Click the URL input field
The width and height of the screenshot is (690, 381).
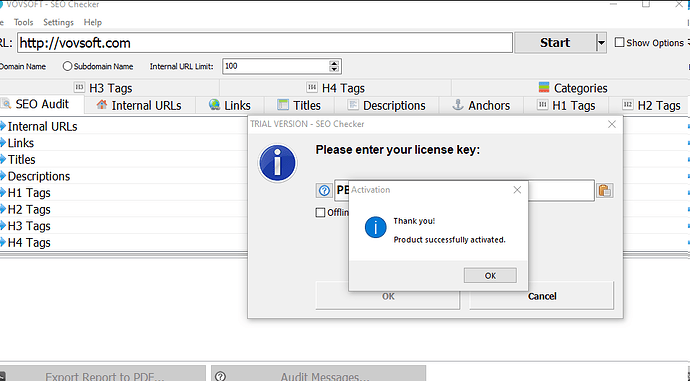(x=265, y=43)
